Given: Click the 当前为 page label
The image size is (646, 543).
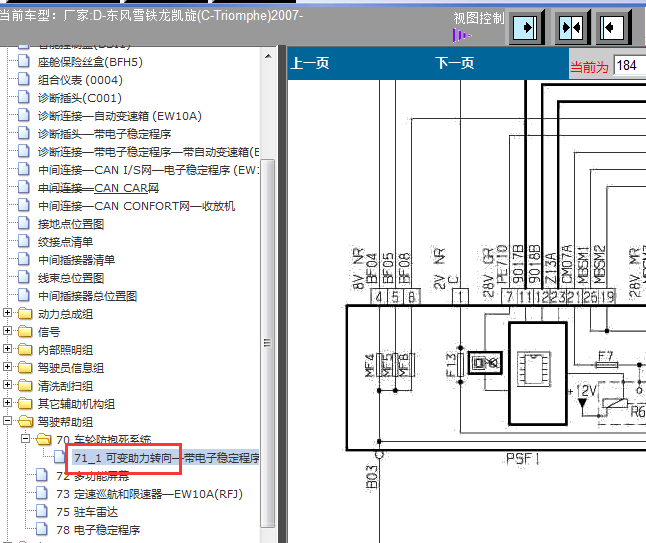Looking at the screenshot, I should (x=589, y=67).
